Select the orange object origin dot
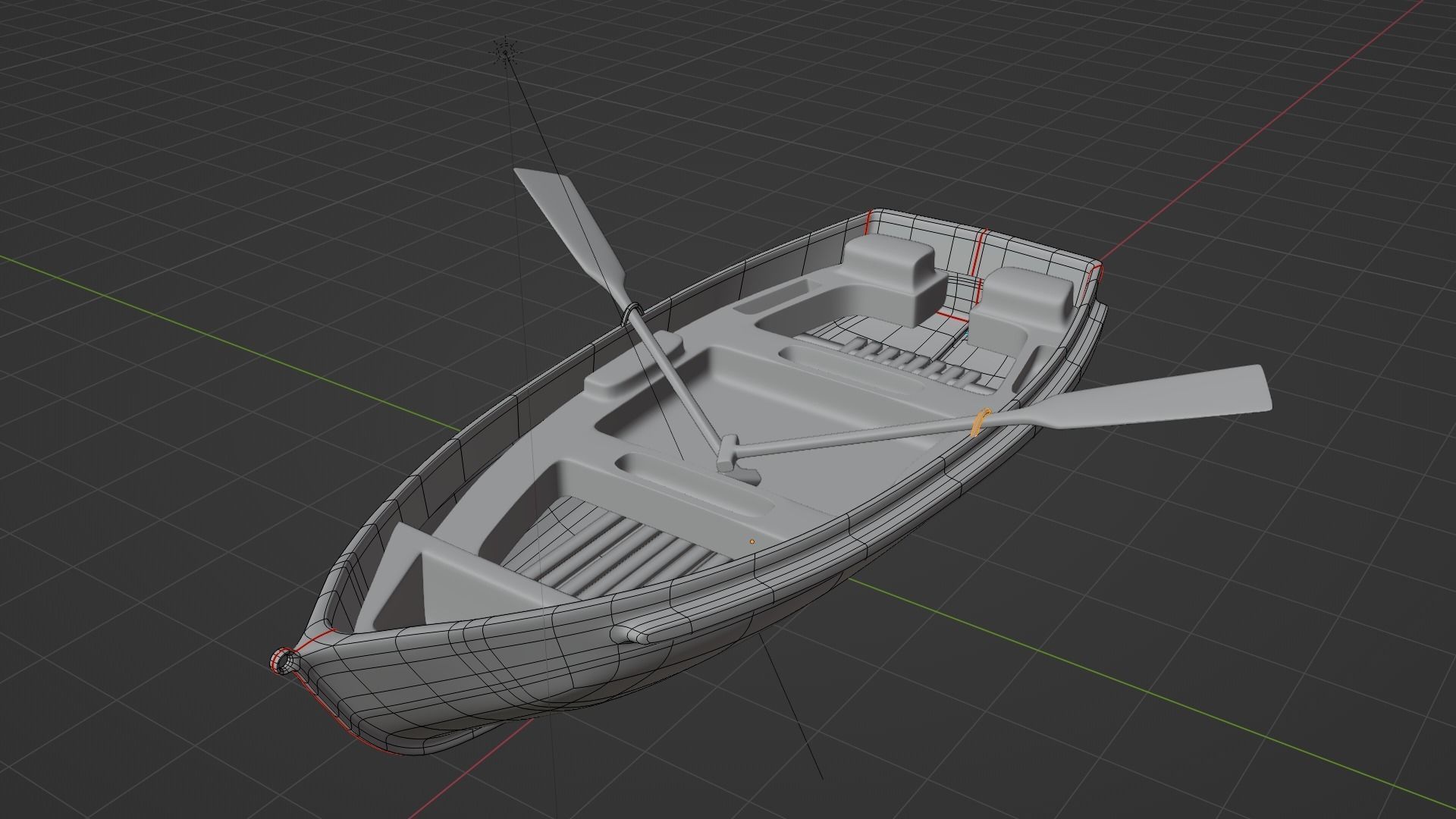The image size is (1456, 819). click(x=752, y=541)
